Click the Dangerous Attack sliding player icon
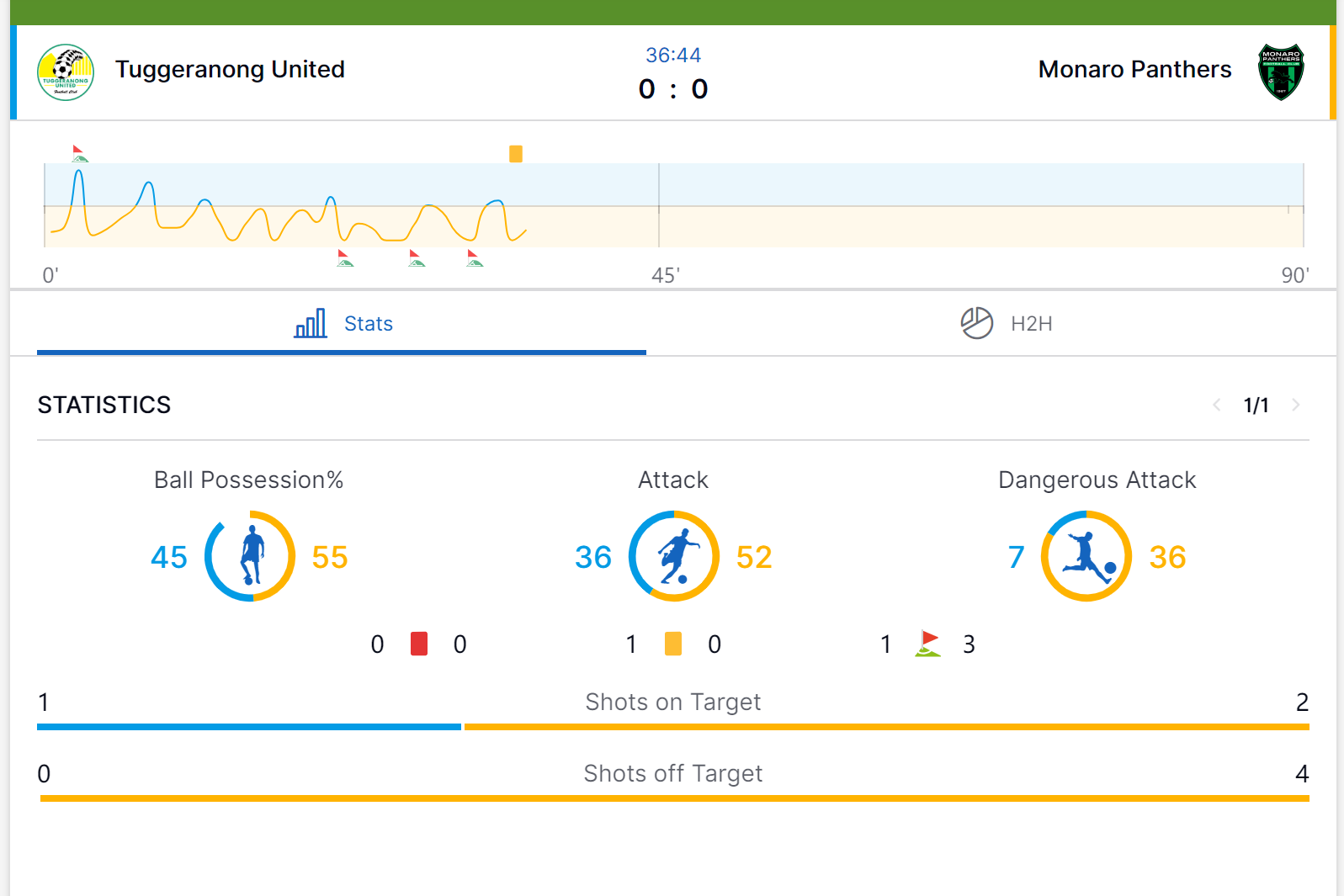The width and height of the screenshot is (1344, 896). [x=1088, y=555]
